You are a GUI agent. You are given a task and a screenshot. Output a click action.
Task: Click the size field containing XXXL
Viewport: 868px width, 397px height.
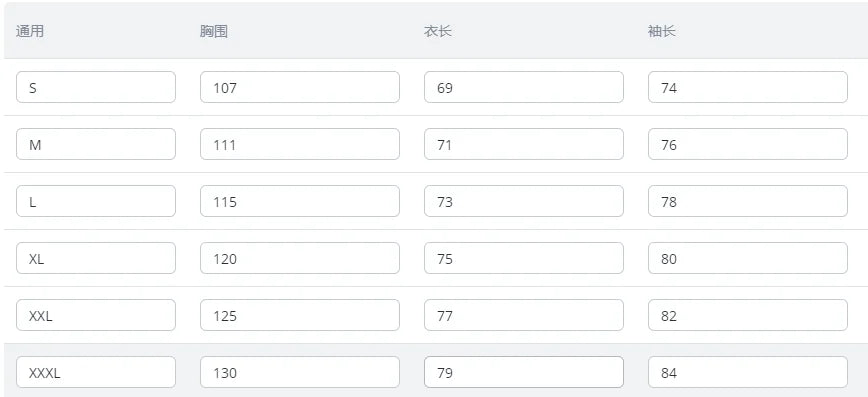point(96,372)
